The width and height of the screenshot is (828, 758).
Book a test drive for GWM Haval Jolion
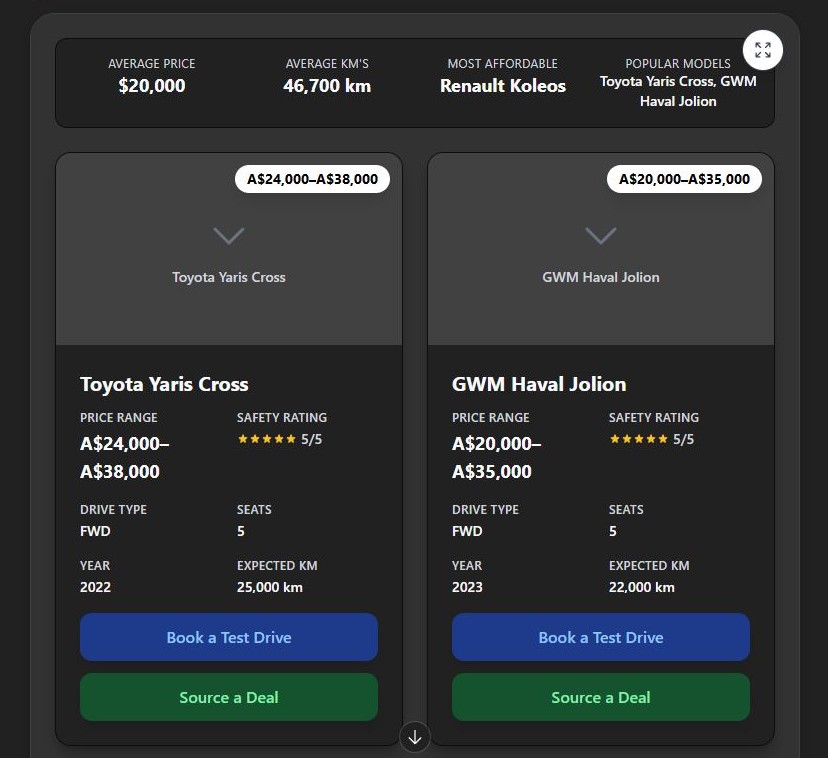(600, 637)
